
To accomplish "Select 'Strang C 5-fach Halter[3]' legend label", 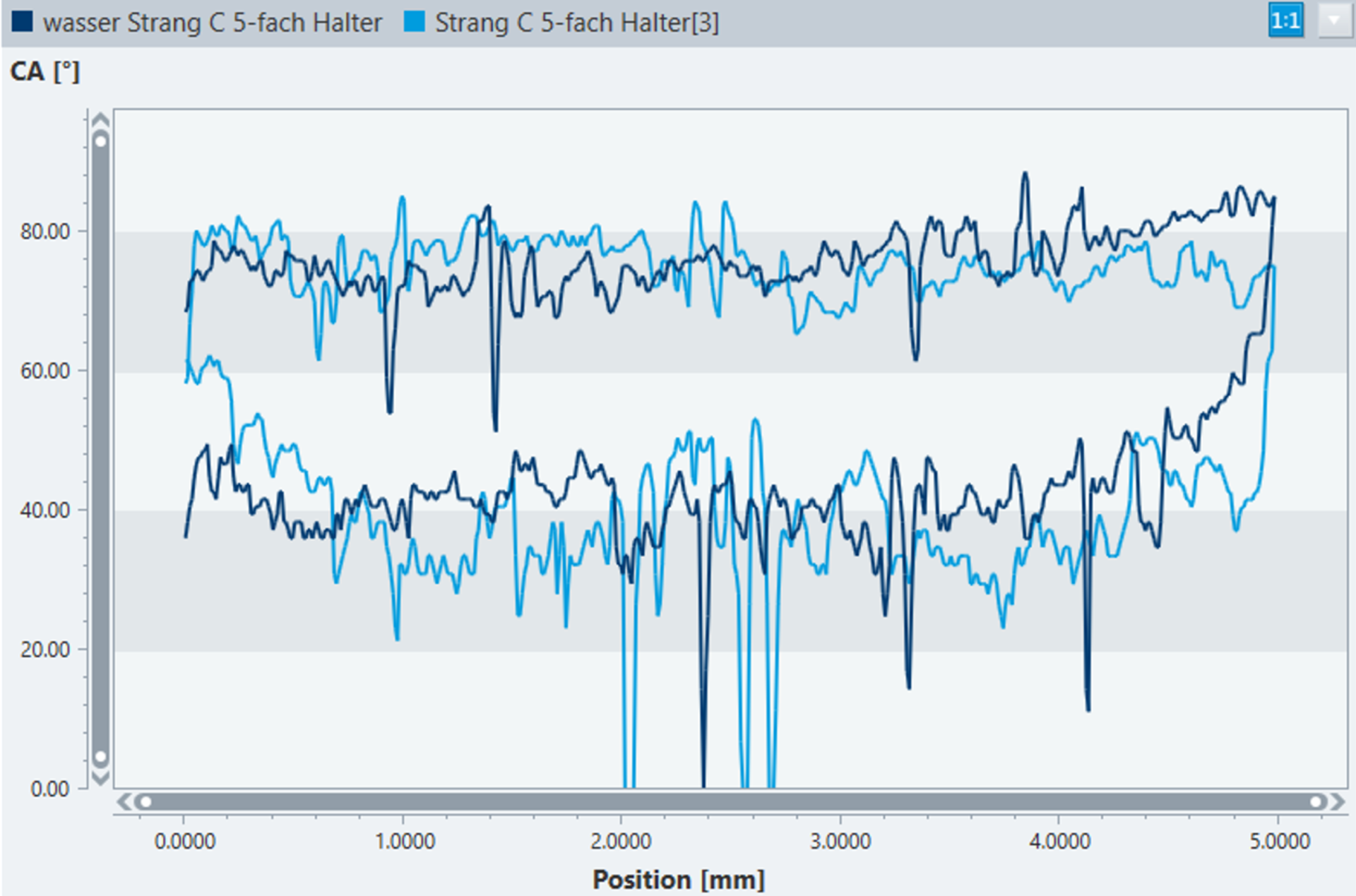I will [x=577, y=23].
